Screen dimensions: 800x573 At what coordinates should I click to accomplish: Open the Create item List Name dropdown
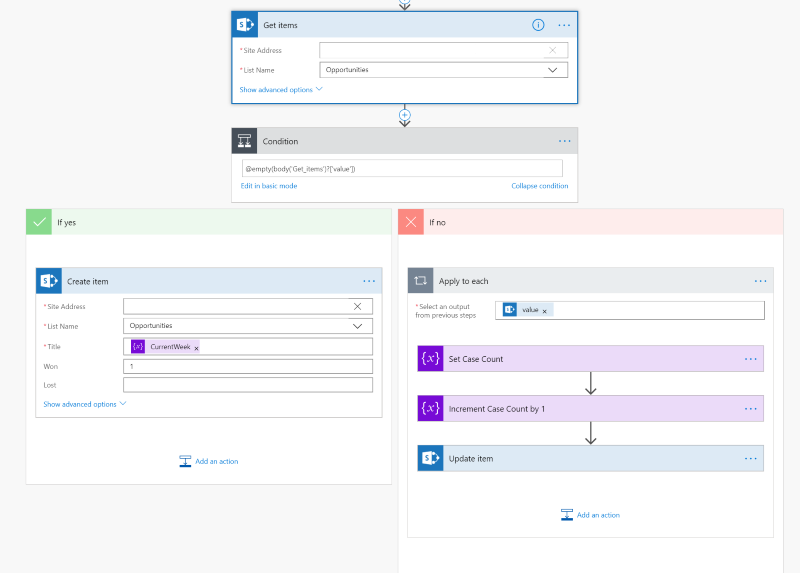click(358, 326)
